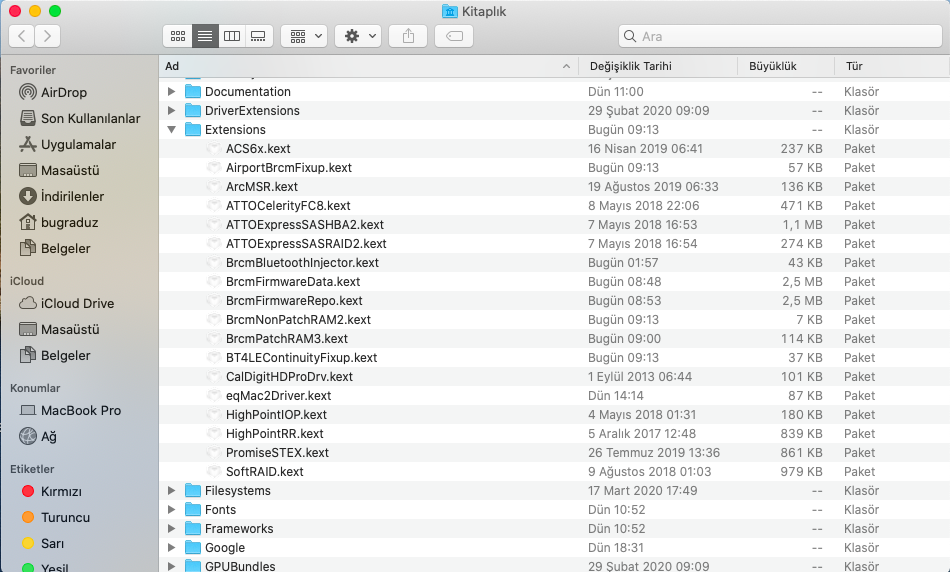This screenshot has height=572, width=950.
Task: Switch to icon view in toolbar
Action: 178,36
